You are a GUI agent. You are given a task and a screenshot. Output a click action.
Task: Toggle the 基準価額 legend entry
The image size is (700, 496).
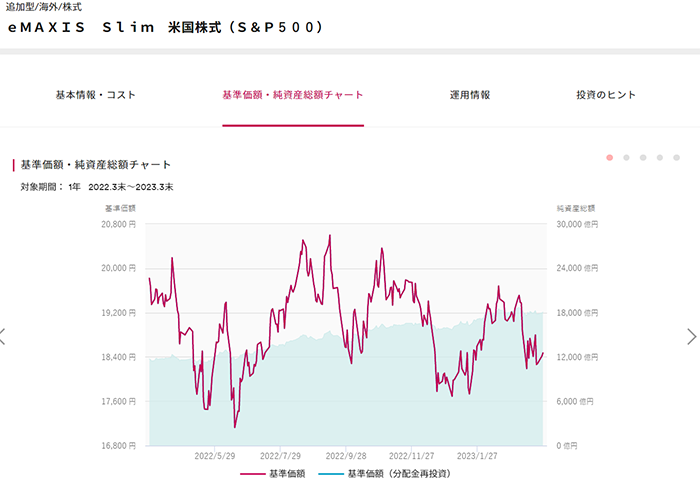(273, 474)
